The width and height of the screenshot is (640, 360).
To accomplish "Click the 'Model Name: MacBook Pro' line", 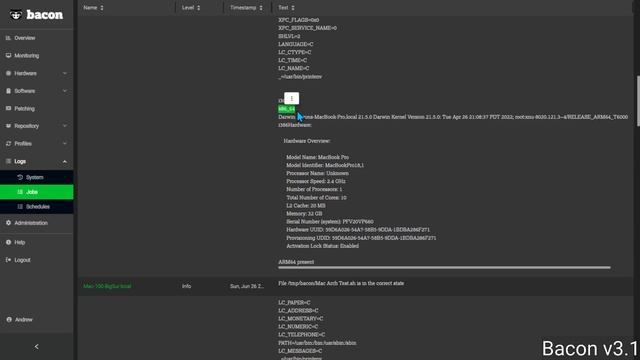I will click(x=317, y=157).
